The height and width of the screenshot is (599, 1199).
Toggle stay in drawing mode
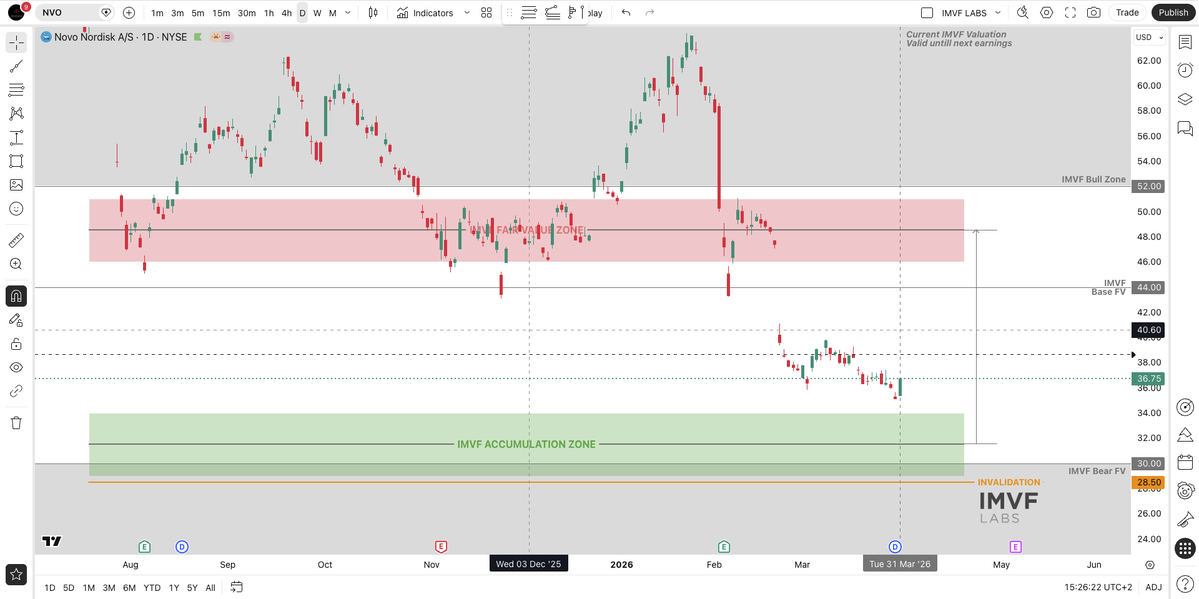pyautogui.click(x=16, y=320)
